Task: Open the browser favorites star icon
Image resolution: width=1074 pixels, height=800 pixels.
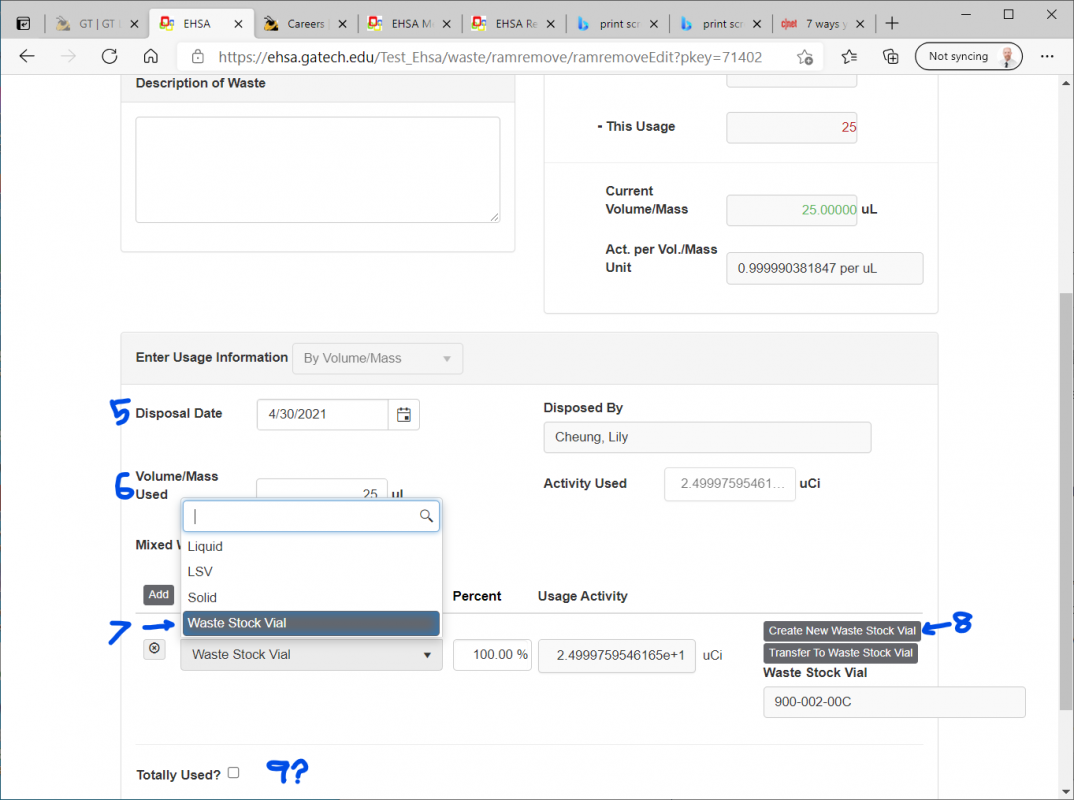Action: (849, 57)
